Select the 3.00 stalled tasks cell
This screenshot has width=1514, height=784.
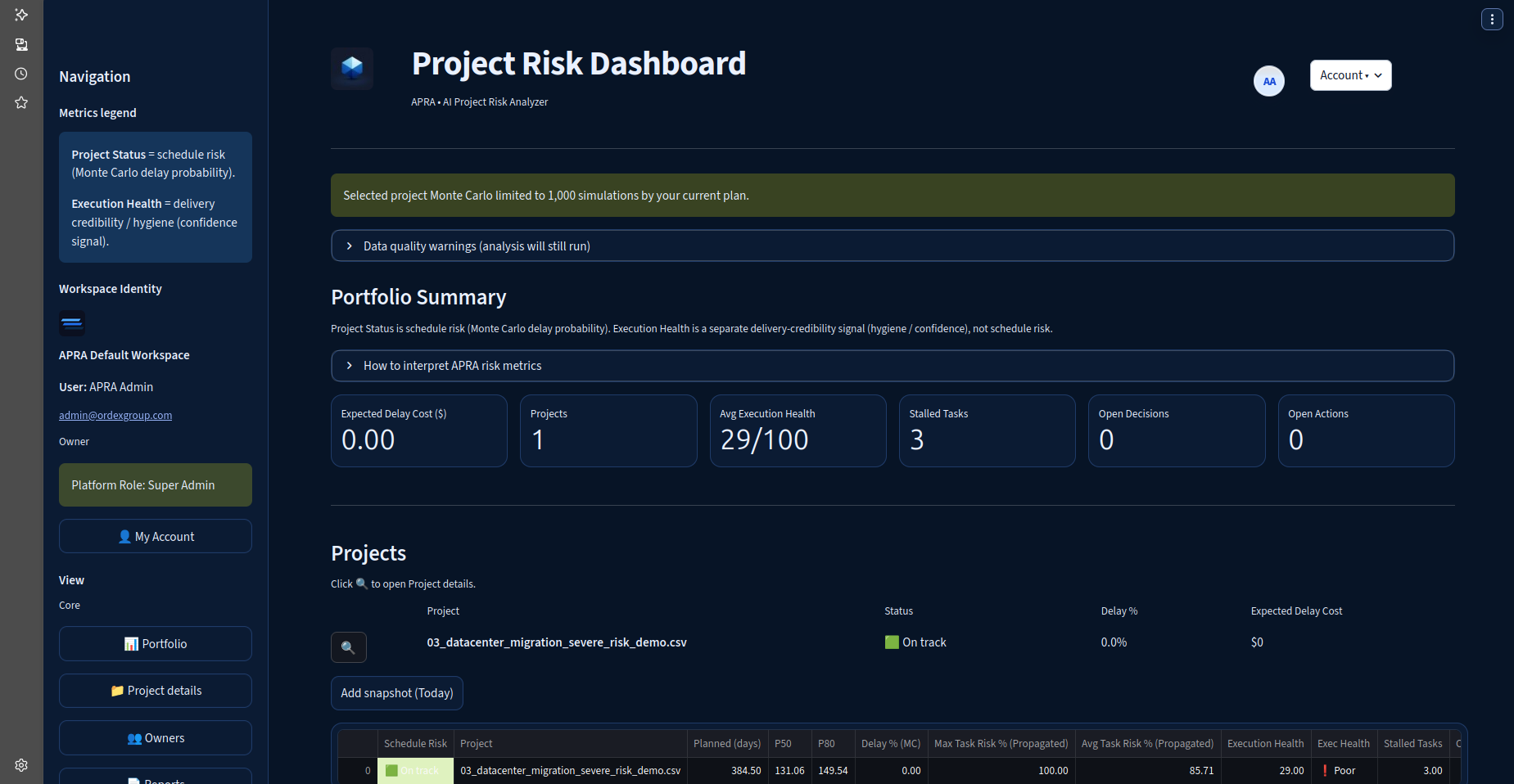[x=1413, y=770]
